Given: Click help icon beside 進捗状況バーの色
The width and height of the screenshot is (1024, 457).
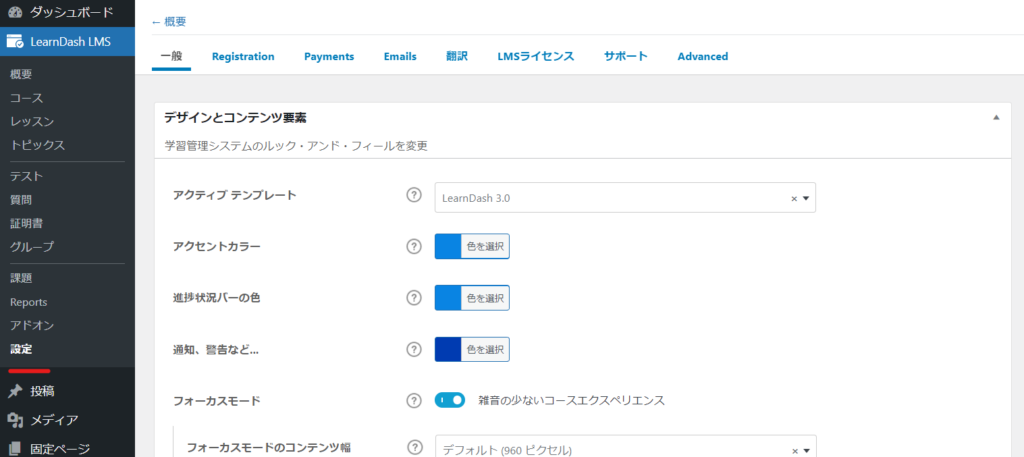Looking at the screenshot, I should [414, 297].
